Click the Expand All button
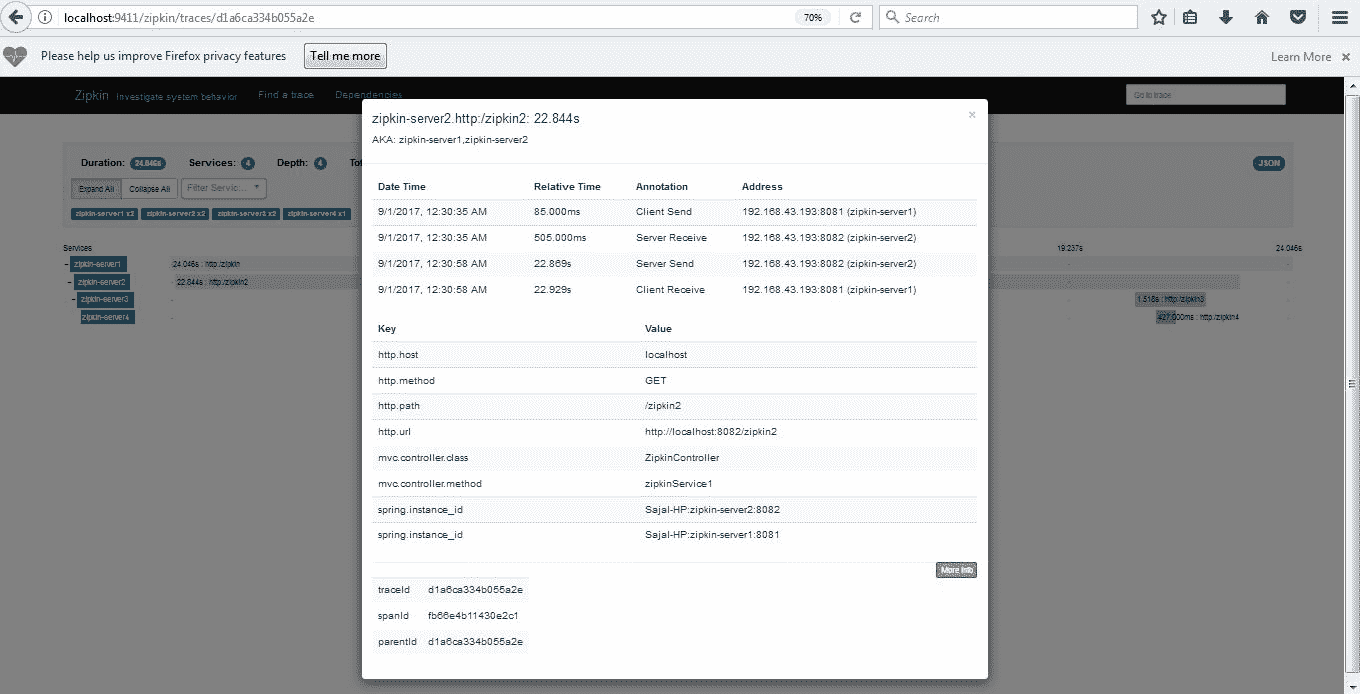The height and width of the screenshot is (694, 1360). (96, 188)
